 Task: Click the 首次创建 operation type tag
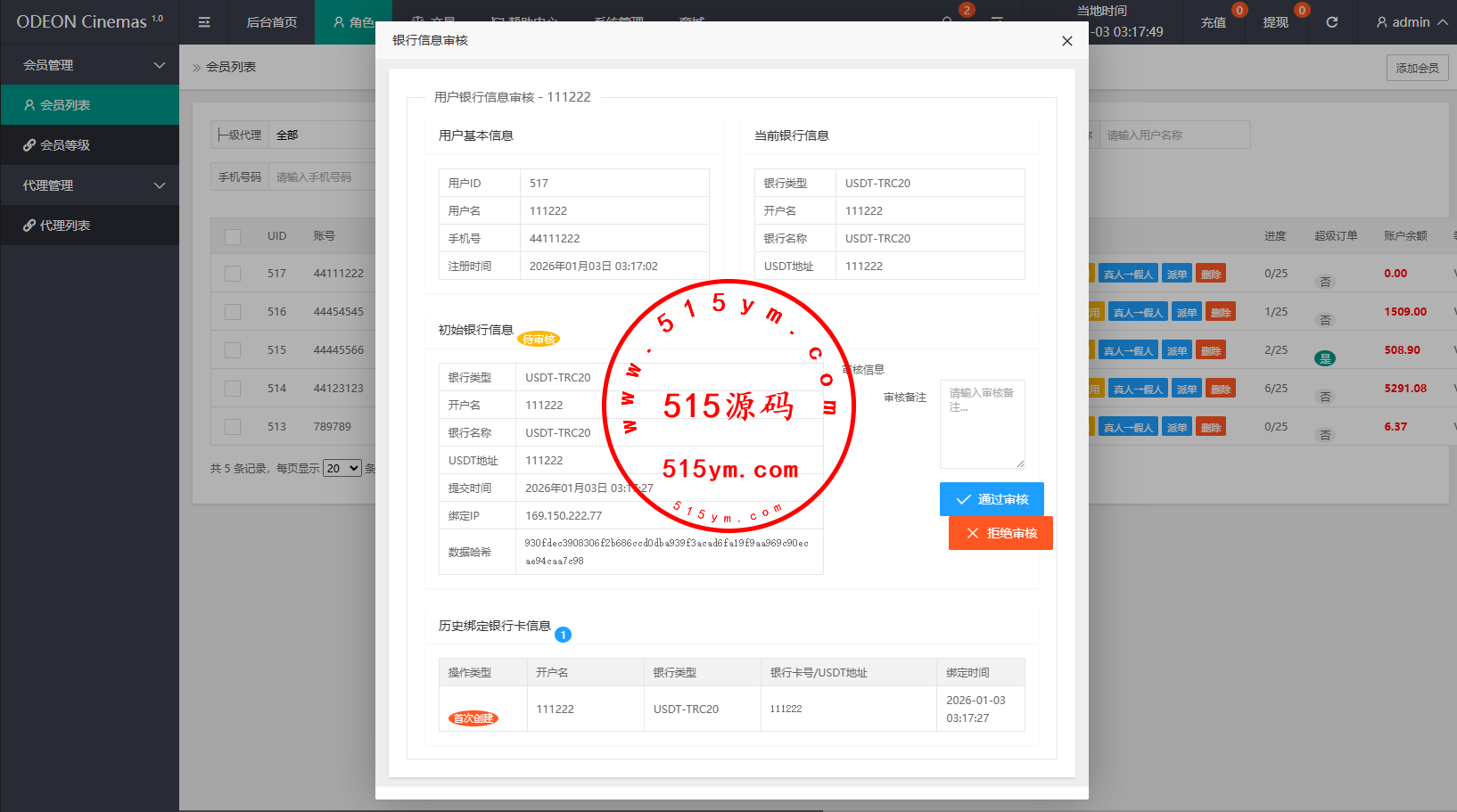473,718
